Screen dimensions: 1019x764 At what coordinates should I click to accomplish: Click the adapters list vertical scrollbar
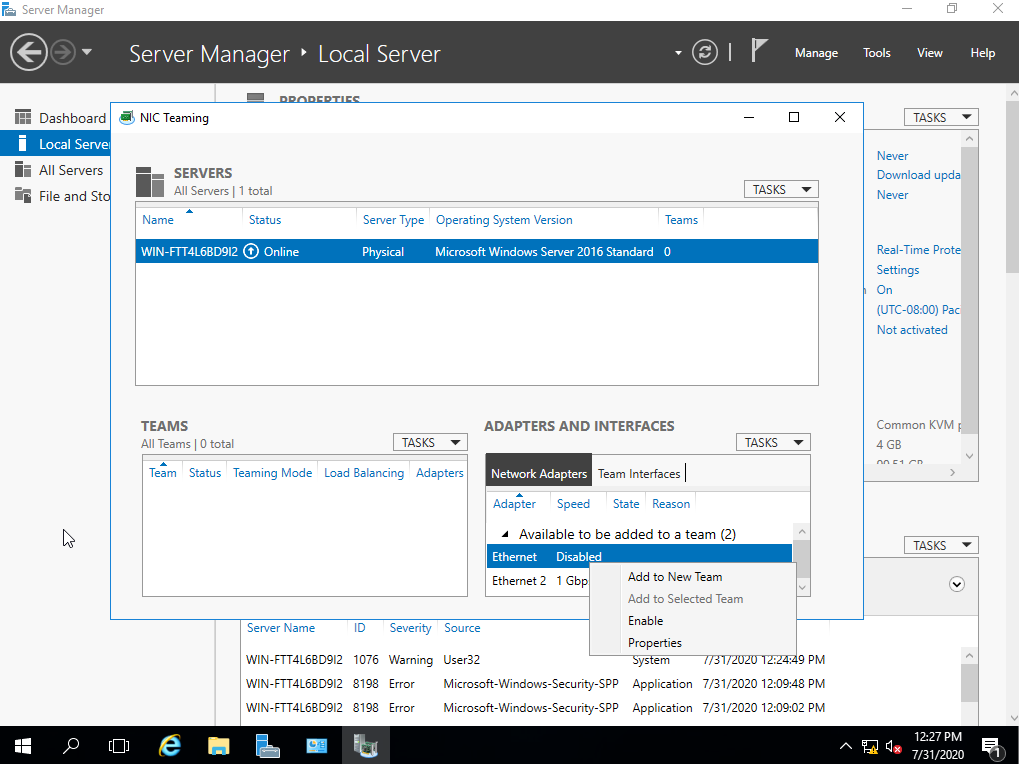(x=802, y=559)
